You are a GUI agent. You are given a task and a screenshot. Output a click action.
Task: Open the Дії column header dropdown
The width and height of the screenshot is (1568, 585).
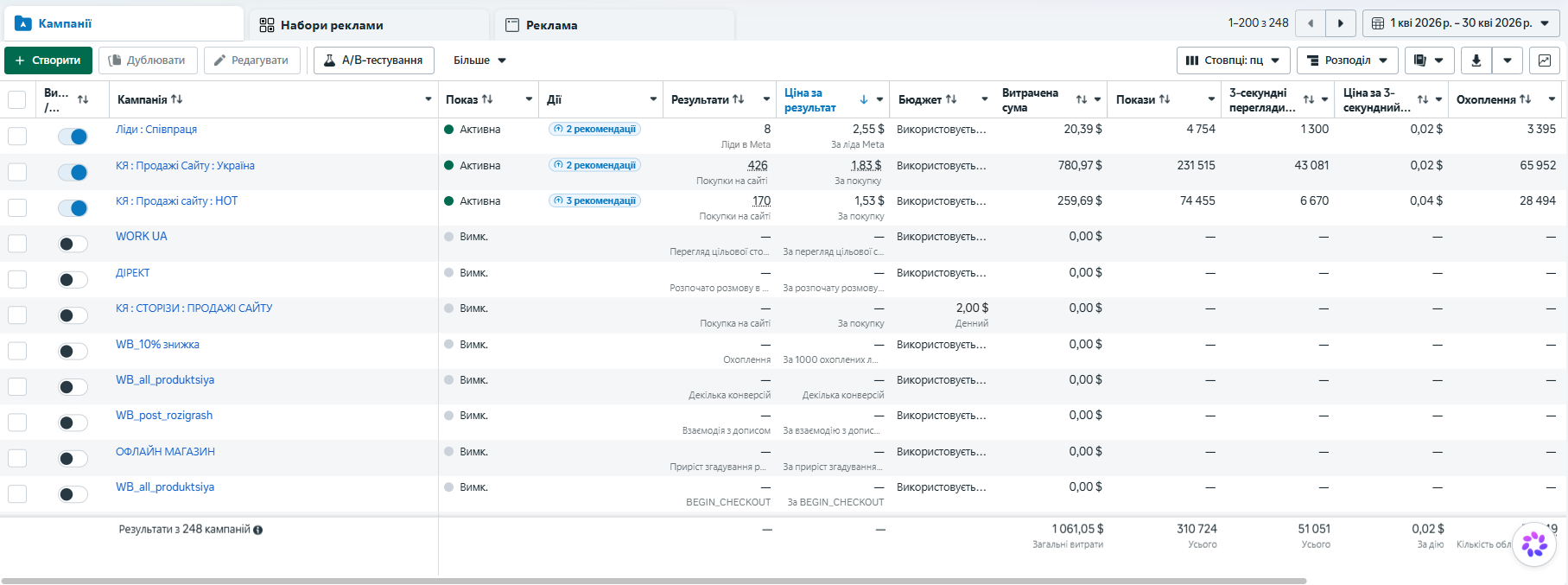653,99
